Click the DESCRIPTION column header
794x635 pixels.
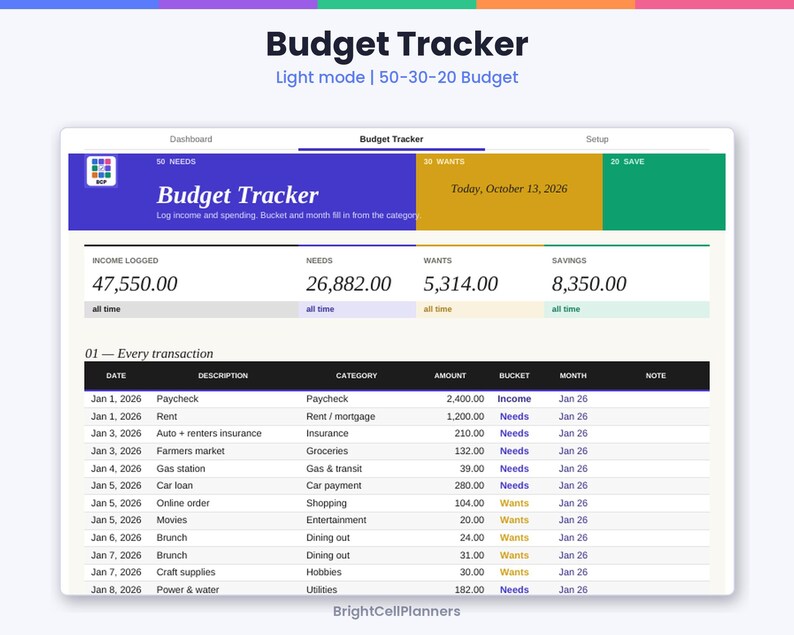pos(223,376)
